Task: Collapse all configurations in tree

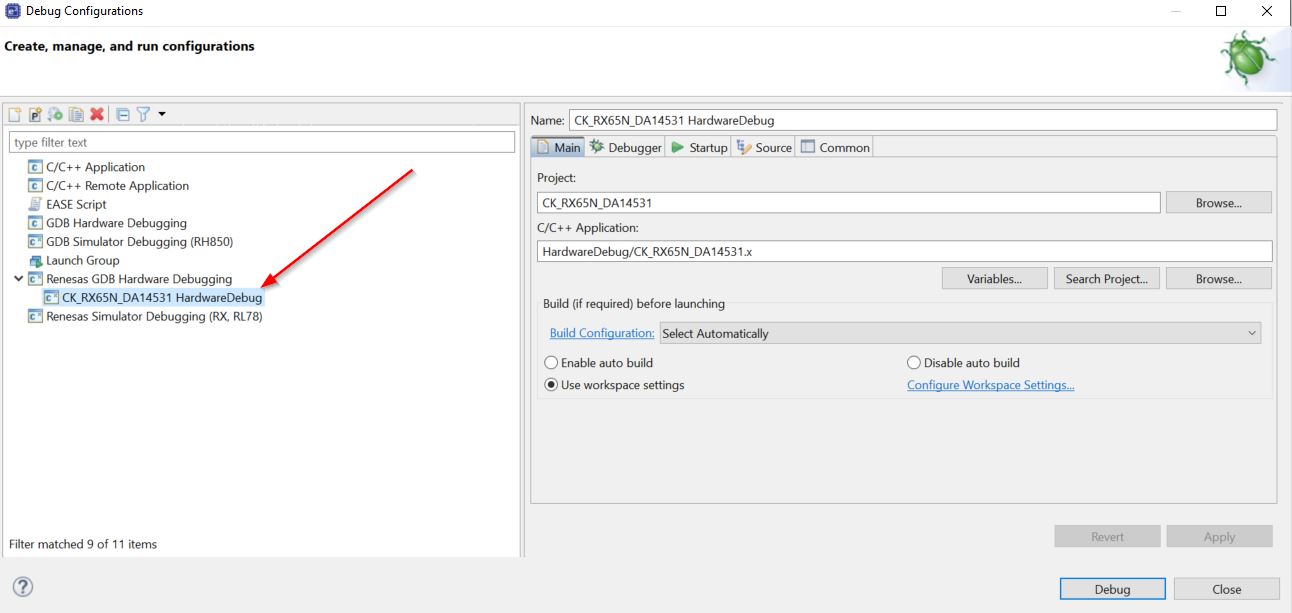Action: pos(123,114)
